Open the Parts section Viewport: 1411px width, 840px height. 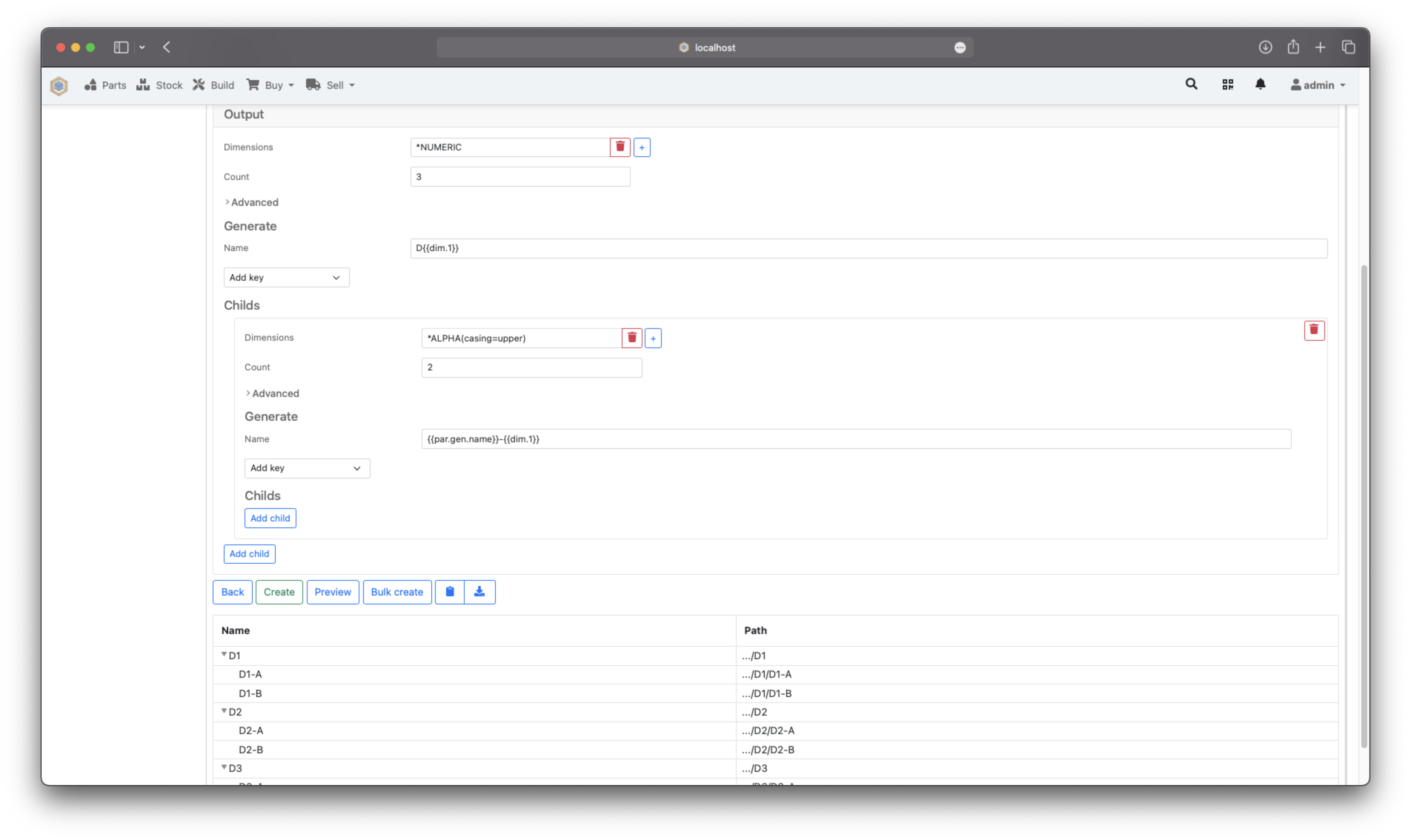pyautogui.click(x=105, y=85)
